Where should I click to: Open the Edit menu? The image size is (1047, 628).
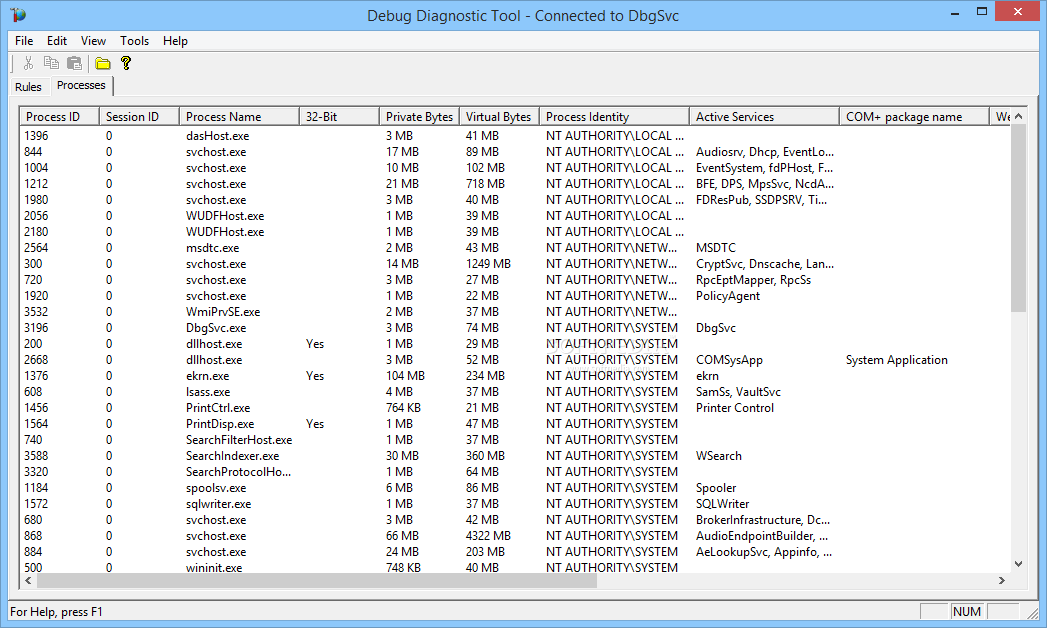[x=56, y=41]
